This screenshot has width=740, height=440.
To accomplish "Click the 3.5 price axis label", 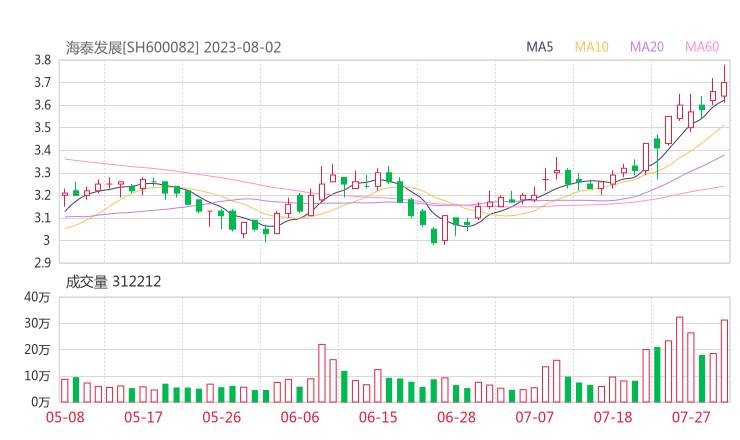I will (42, 127).
